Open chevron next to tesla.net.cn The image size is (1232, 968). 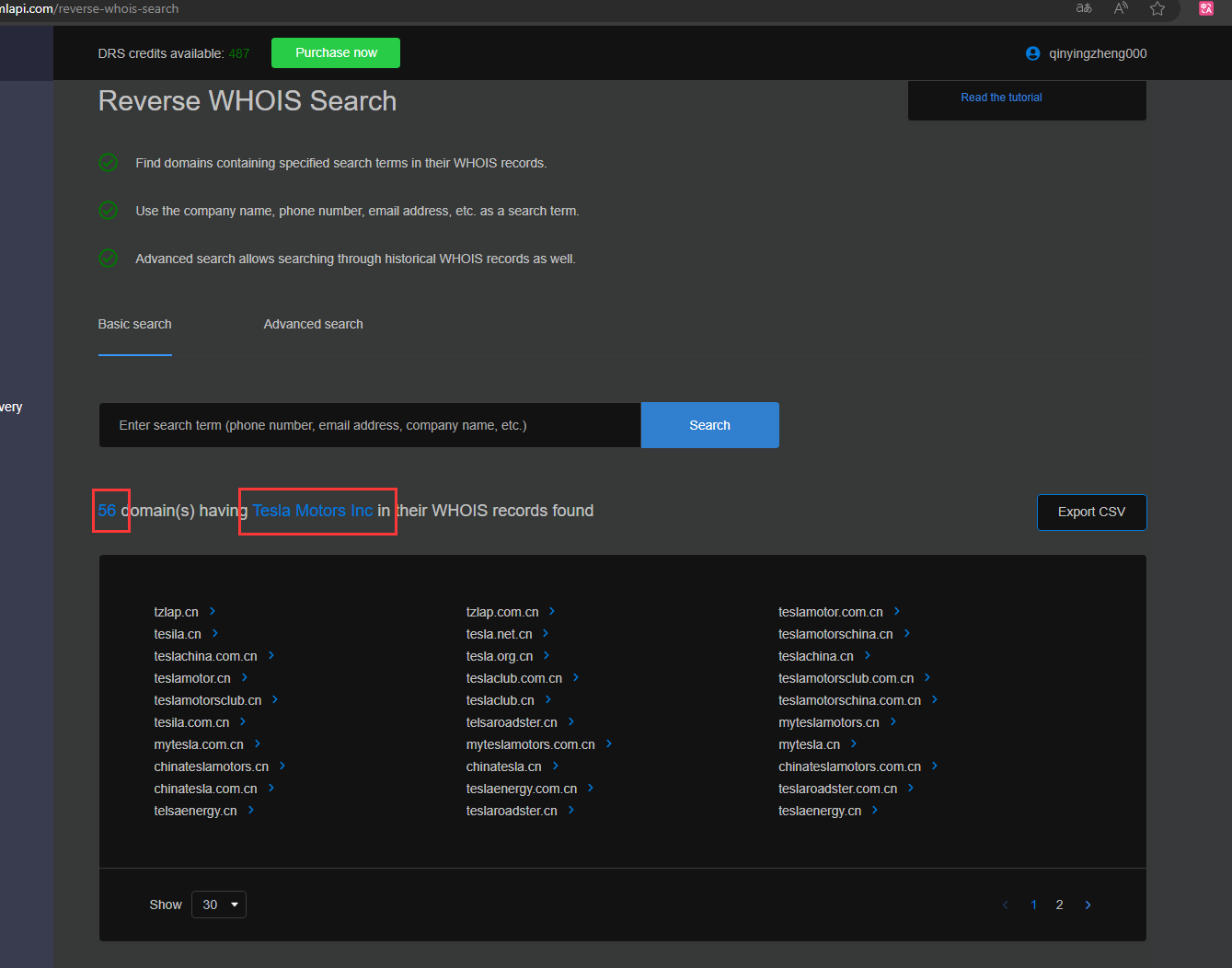[546, 633]
